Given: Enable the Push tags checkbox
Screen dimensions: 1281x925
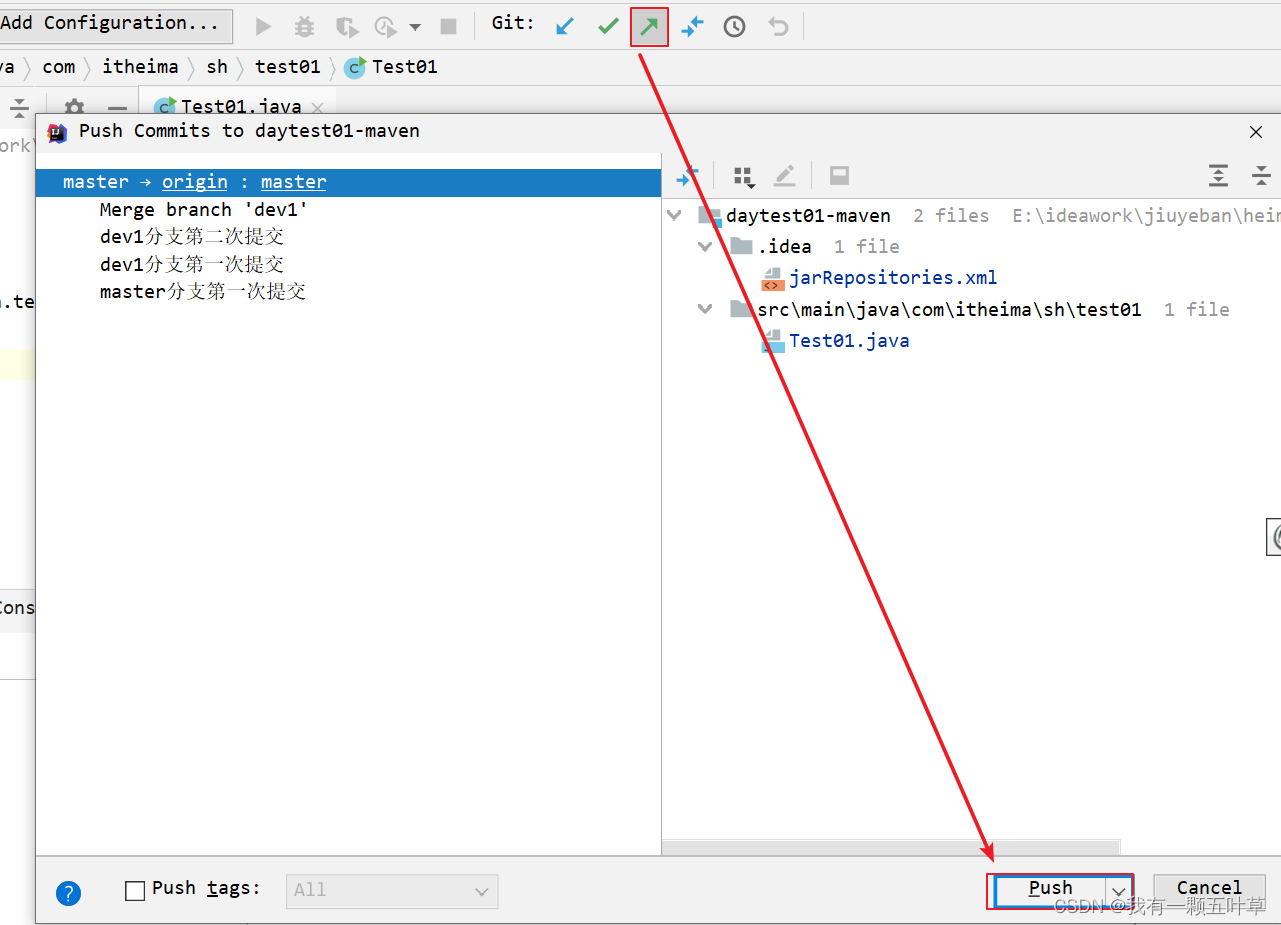Looking at the screenshot, I should [x=135, y=890].
